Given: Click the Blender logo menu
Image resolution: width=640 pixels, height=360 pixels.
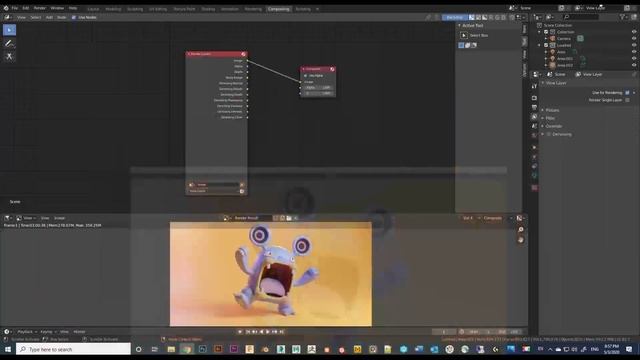Looking at the screenshot, I should pos(6,8).
